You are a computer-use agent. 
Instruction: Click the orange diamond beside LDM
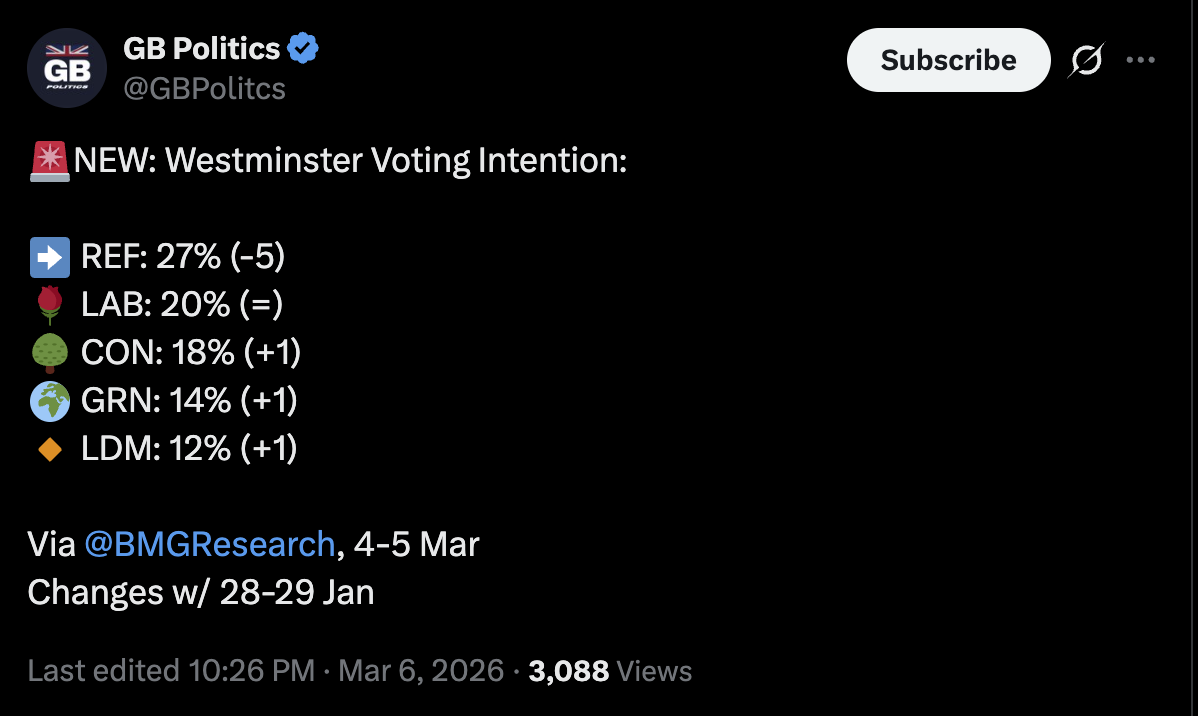tap(49, 449)
